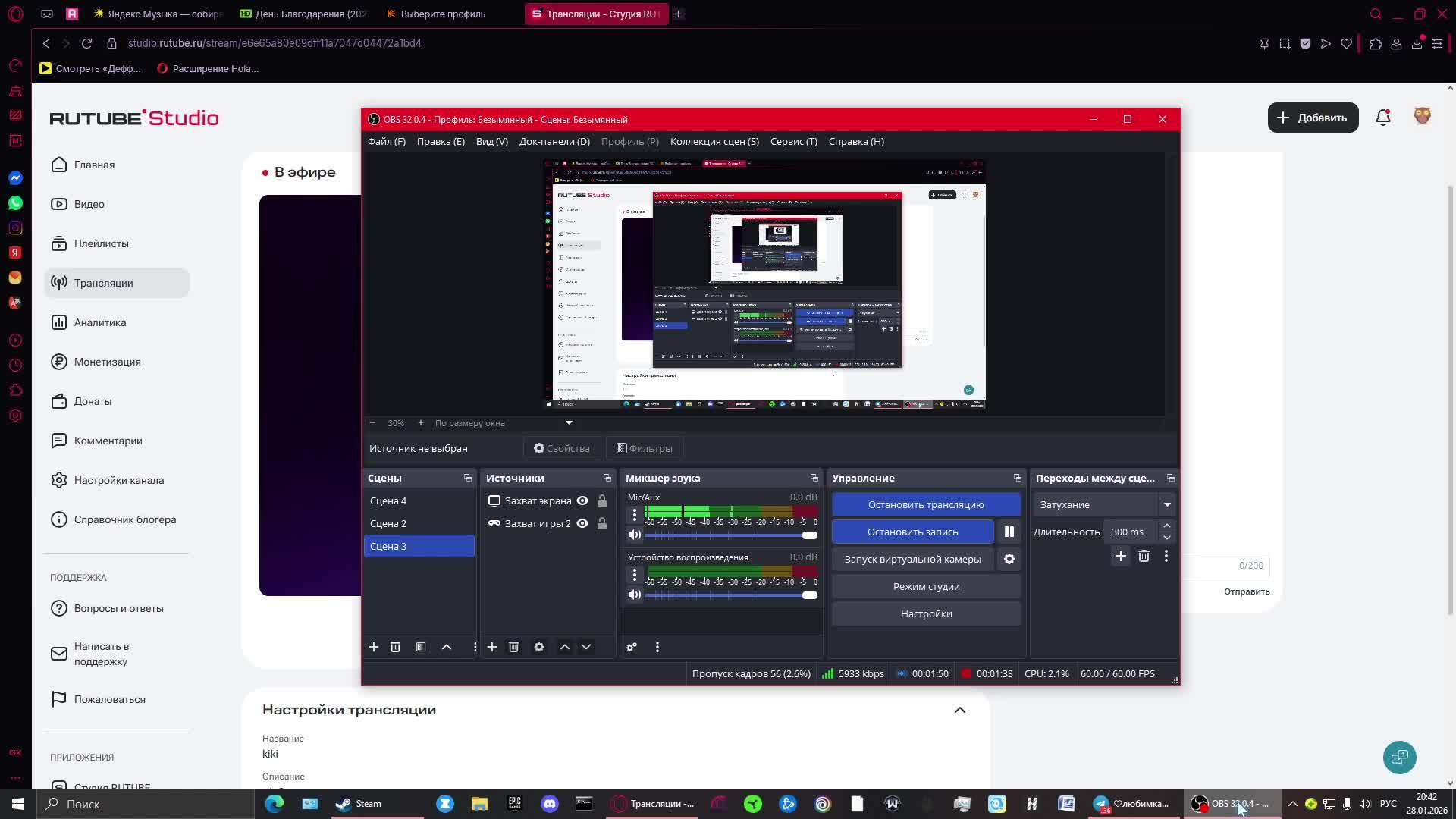Viewport: 1456px width, 819px height.
Task: Open Аналитика in the Studio sidebar
Action: pyautogui.click(x=99, y=322)
